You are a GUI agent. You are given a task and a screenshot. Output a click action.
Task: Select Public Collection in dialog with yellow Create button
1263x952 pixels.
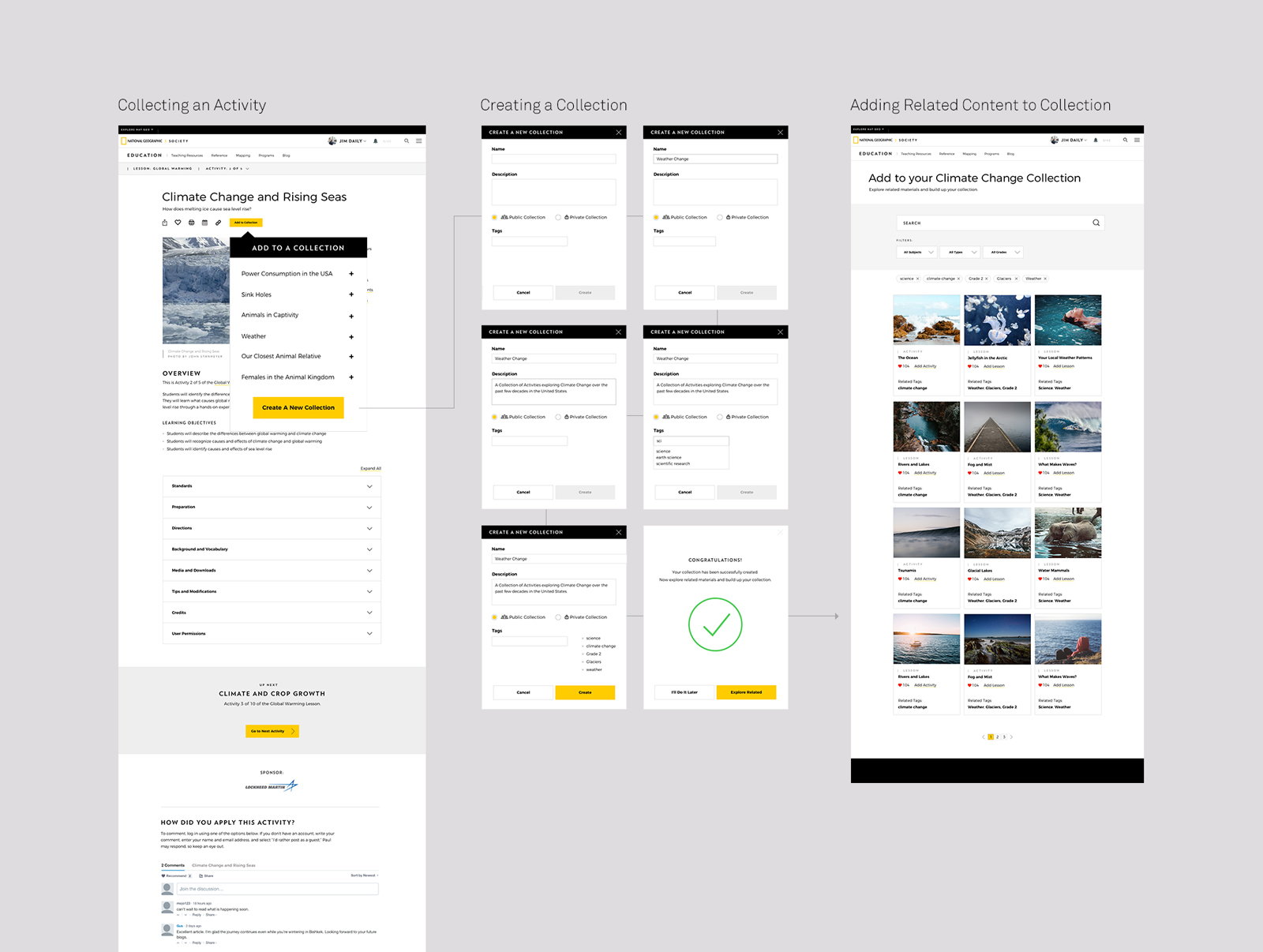[x=495, y=617]
